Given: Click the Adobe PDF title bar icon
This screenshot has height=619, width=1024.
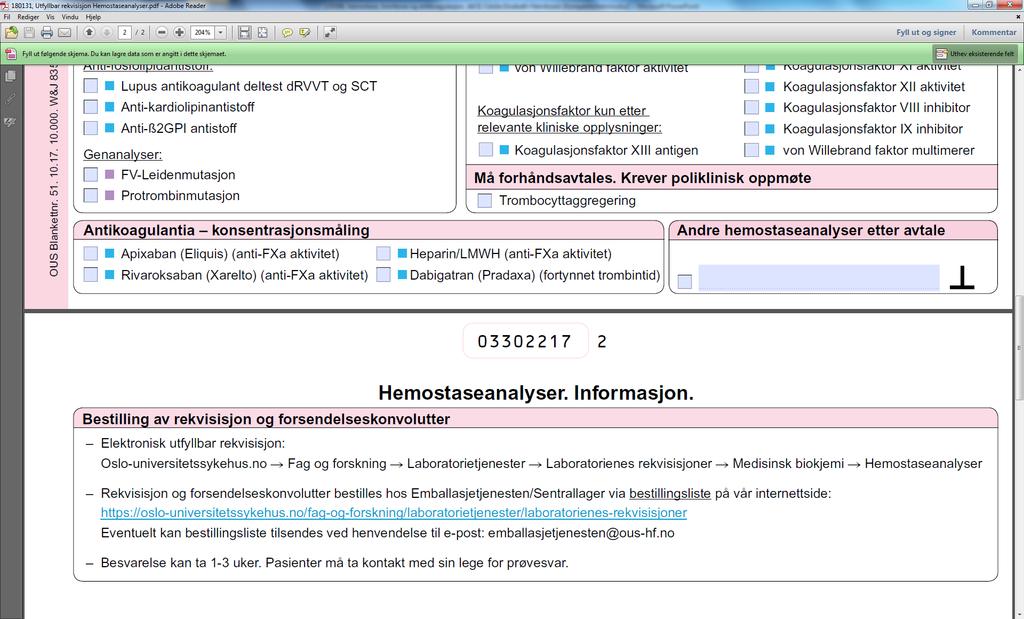Looking at the screenshot, I should pyautogui.click(x=5, y=5).
